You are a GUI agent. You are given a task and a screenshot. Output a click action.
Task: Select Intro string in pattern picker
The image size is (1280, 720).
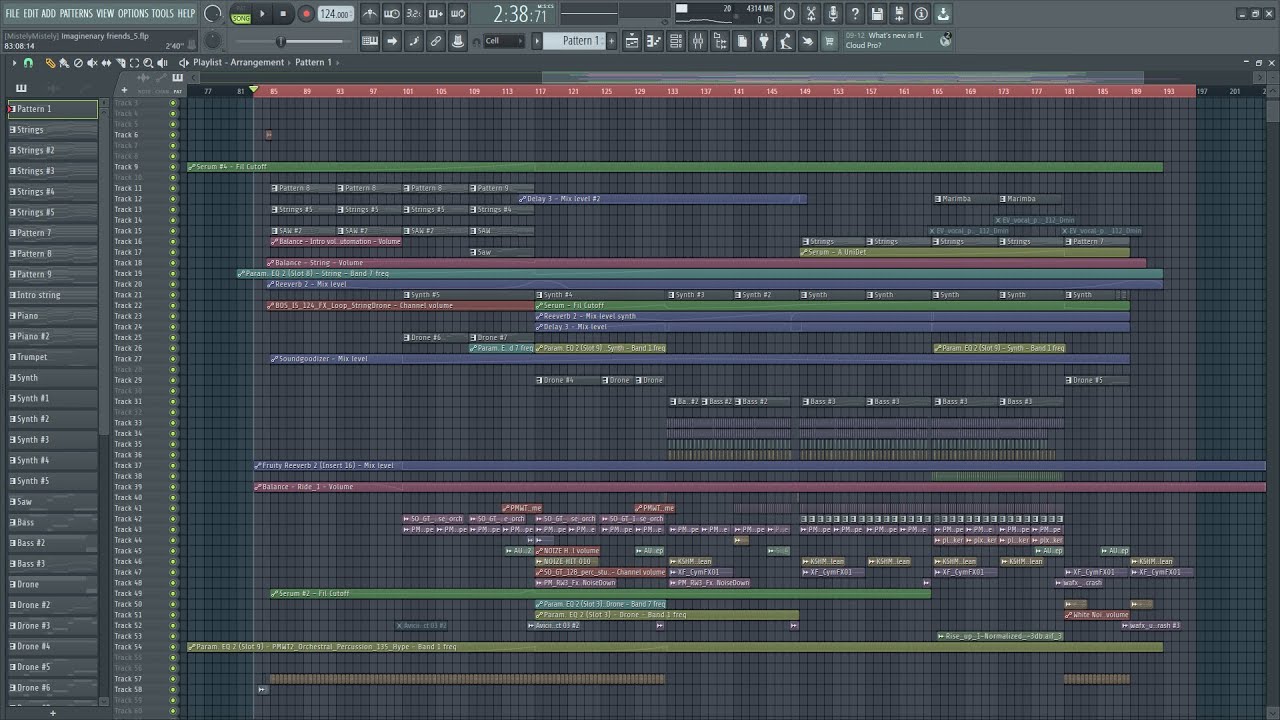coord(53,295)
